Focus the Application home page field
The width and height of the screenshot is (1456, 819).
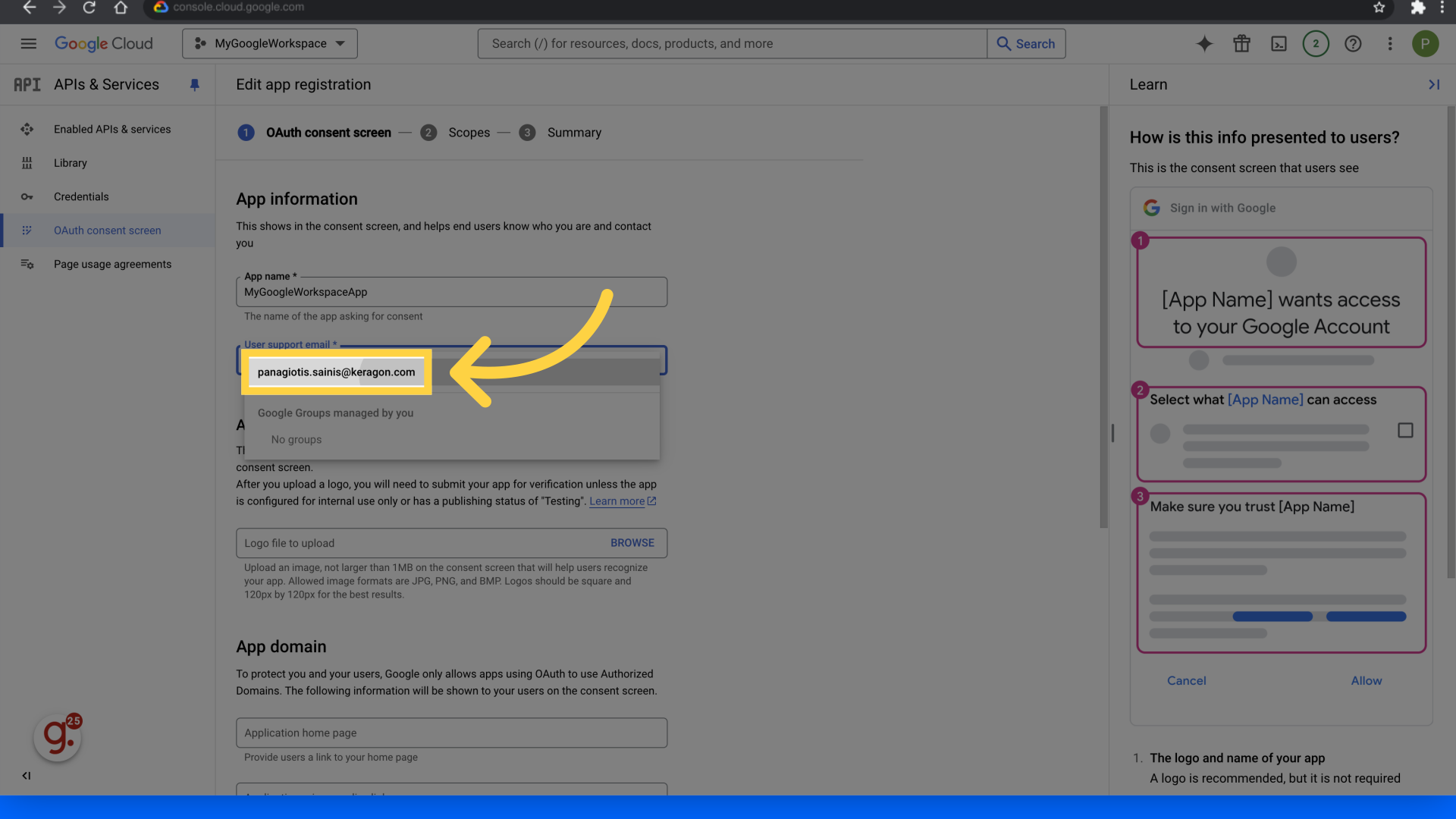(451, 733)
